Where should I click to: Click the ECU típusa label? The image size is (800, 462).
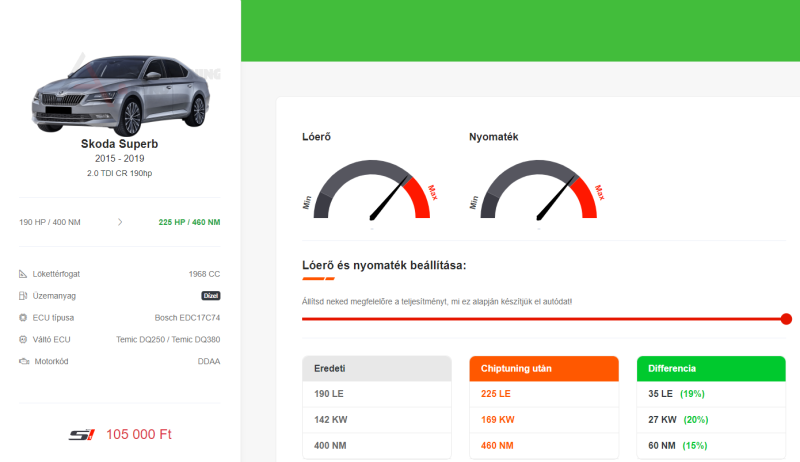(53, 318)
